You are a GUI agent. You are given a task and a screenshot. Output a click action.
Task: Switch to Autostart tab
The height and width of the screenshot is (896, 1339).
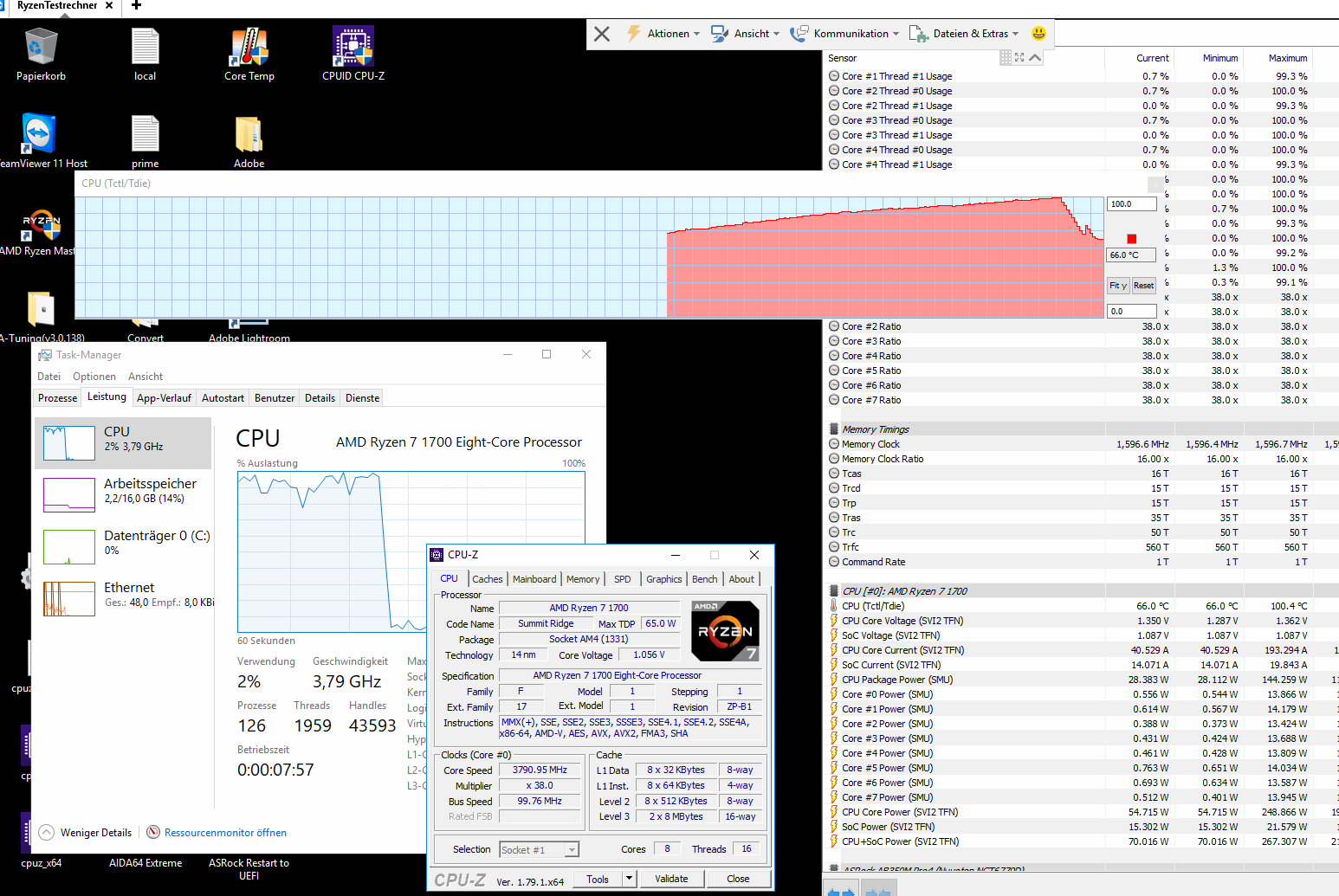[x=223, y=398]
